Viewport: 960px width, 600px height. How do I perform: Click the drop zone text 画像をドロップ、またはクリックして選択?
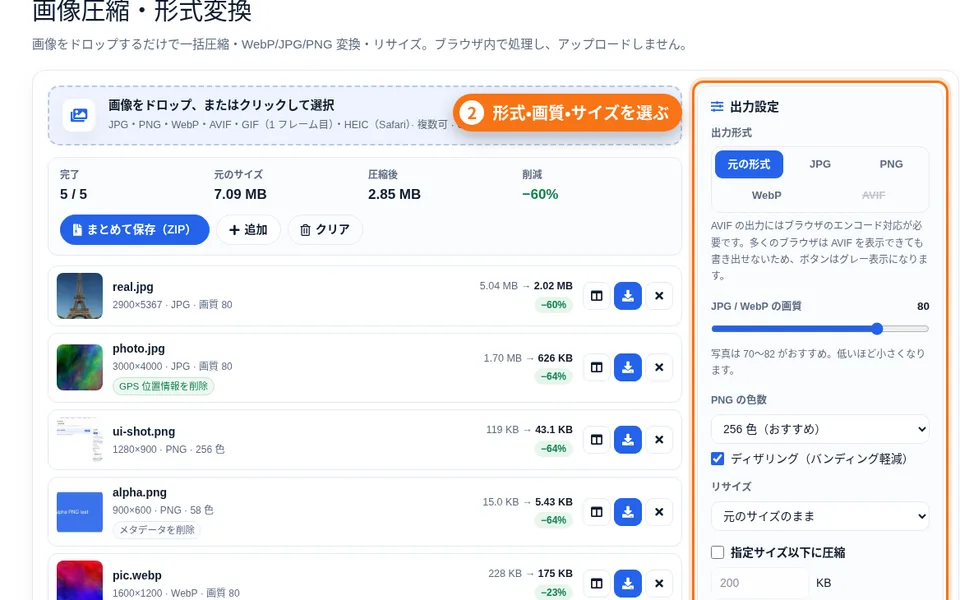tap(221, 105)
